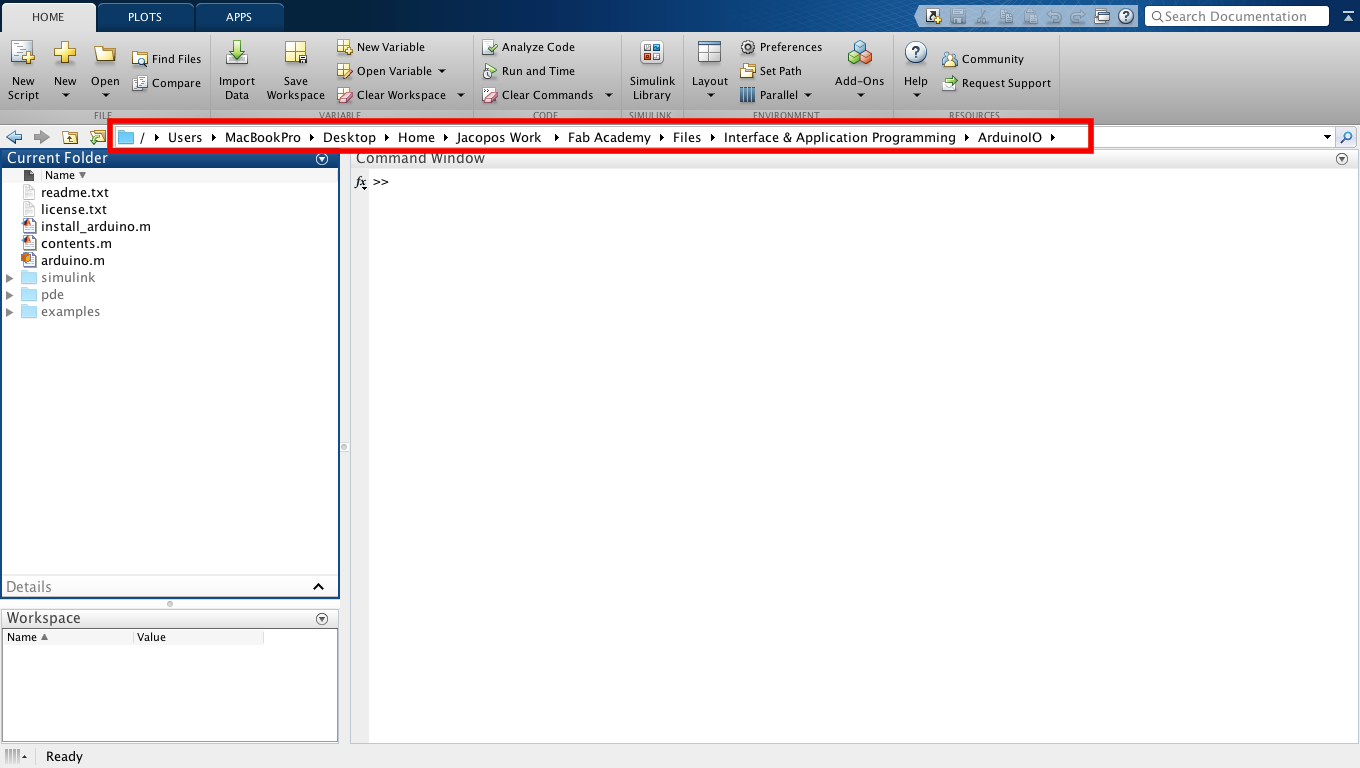The image size is (1360, 768).
Task: Switch to the HOME tab
Action: pos(48,17)
